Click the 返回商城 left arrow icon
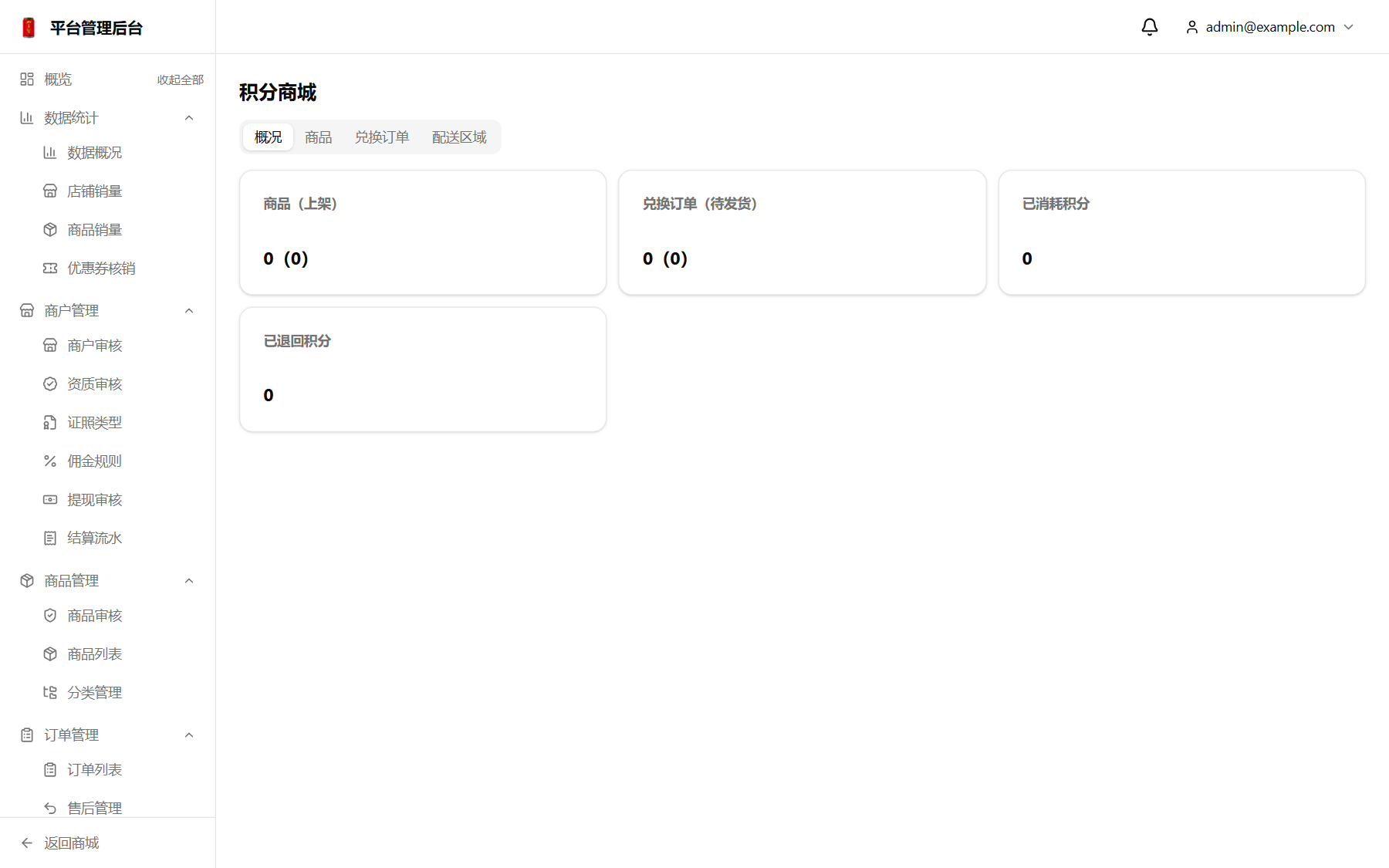The height and width of the screenshot is (868, 1389). click(27, 843)
